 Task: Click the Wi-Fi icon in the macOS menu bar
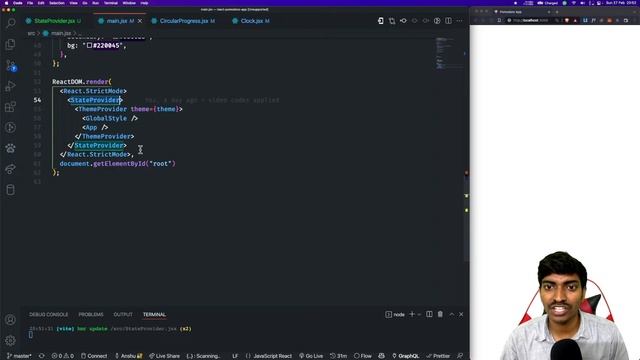pos(574,3)
